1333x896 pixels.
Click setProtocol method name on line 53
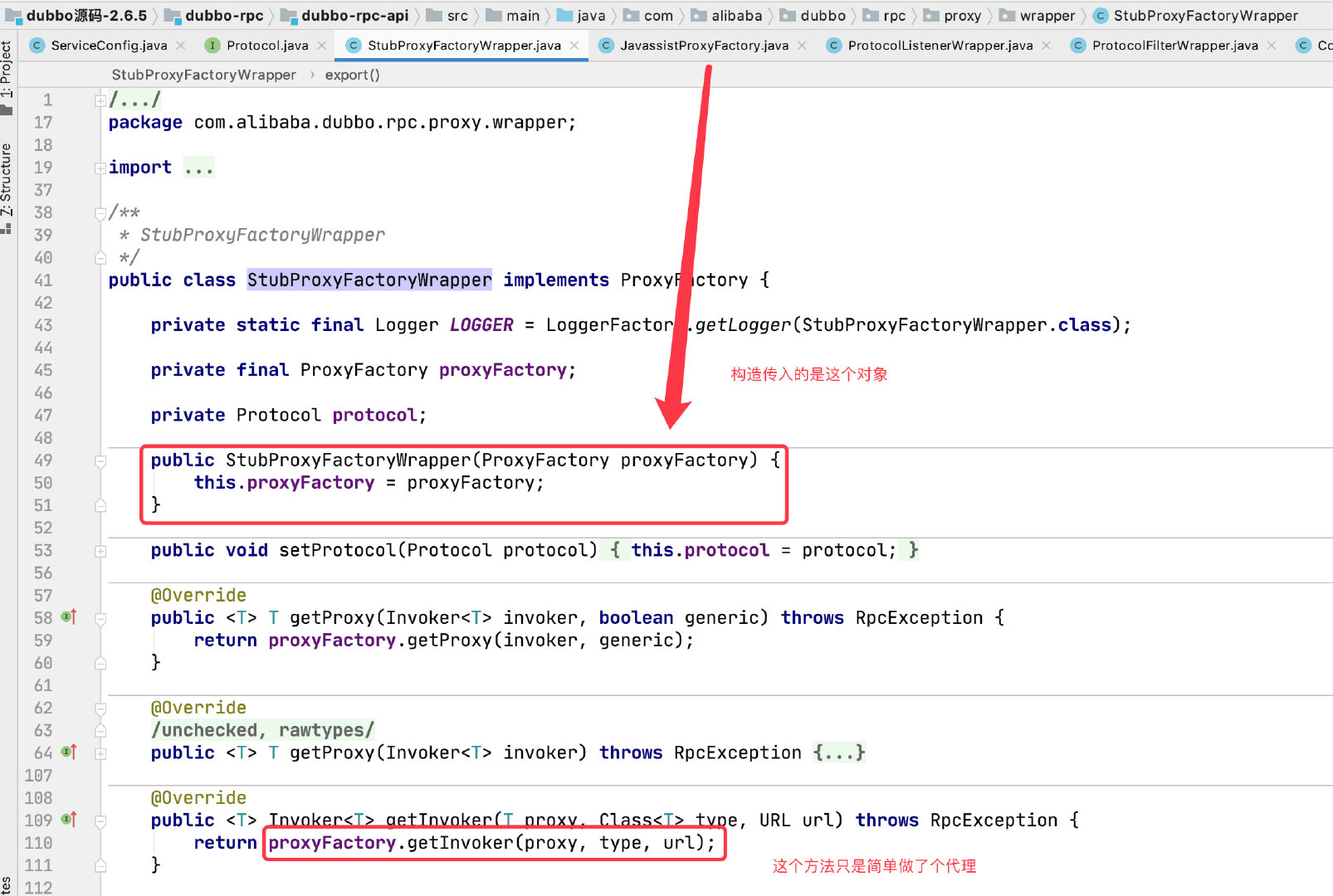[338, 550]
